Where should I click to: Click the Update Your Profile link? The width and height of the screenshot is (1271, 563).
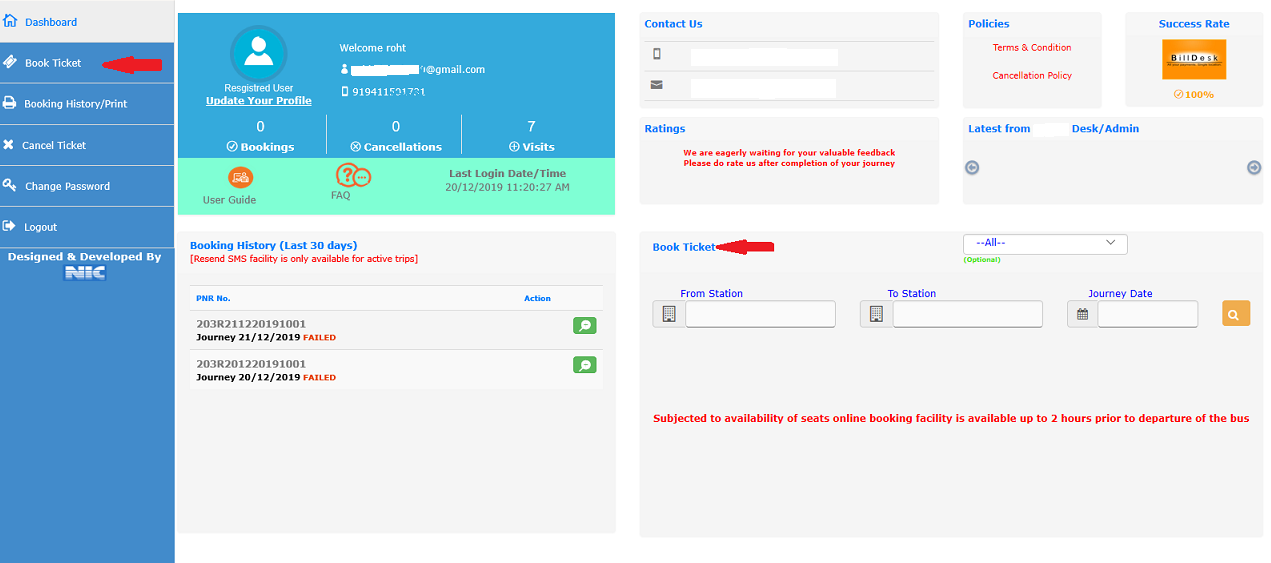click(258, 101)
